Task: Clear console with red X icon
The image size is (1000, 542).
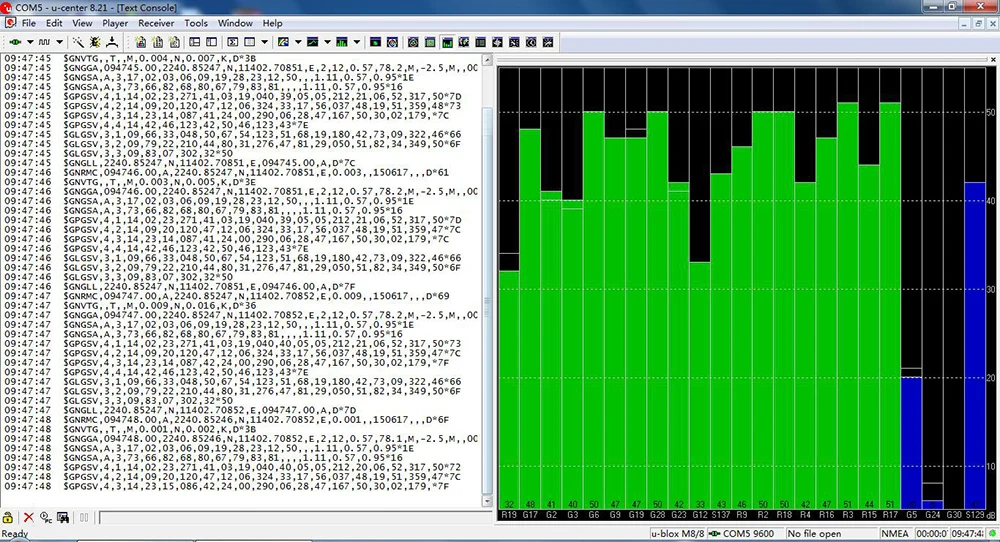Action: click(x=29, y=517)
